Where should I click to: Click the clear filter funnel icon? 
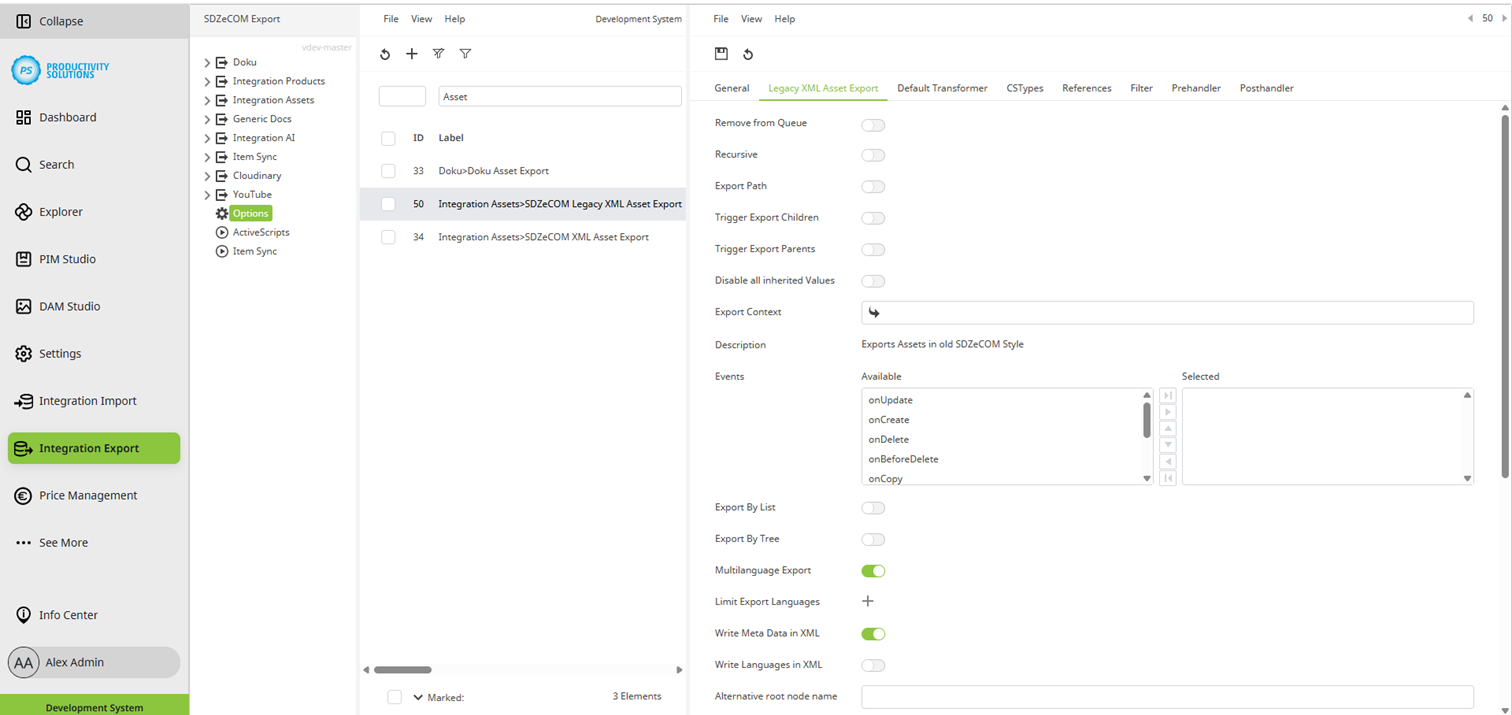[465, 54]
